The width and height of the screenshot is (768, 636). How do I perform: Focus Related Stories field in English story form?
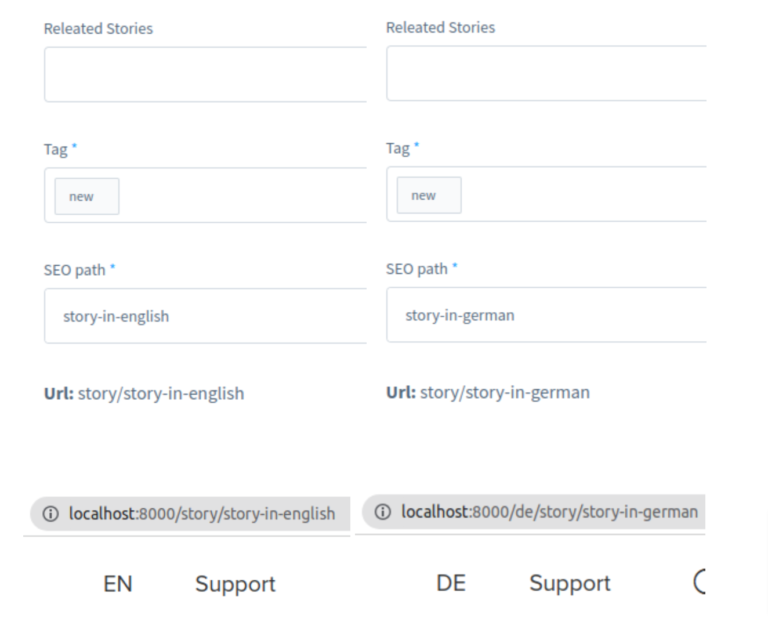tap(205, 74)
